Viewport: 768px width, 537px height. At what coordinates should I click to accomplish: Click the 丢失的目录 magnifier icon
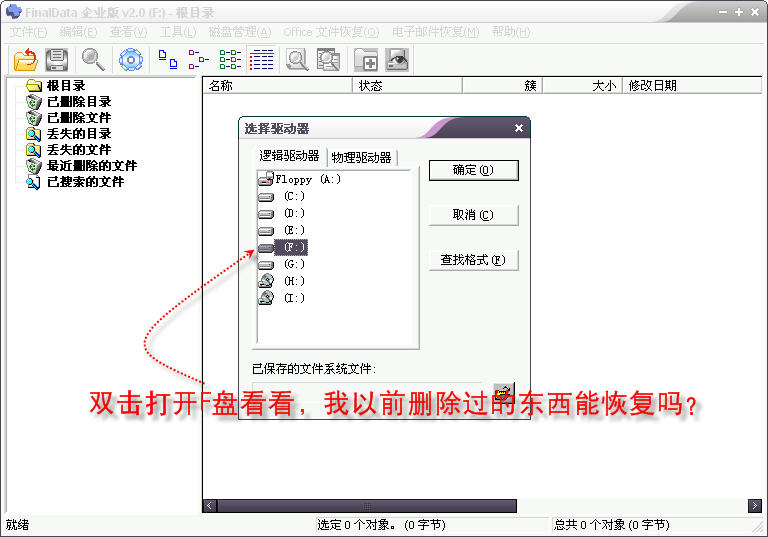click(x=34, y=134)
